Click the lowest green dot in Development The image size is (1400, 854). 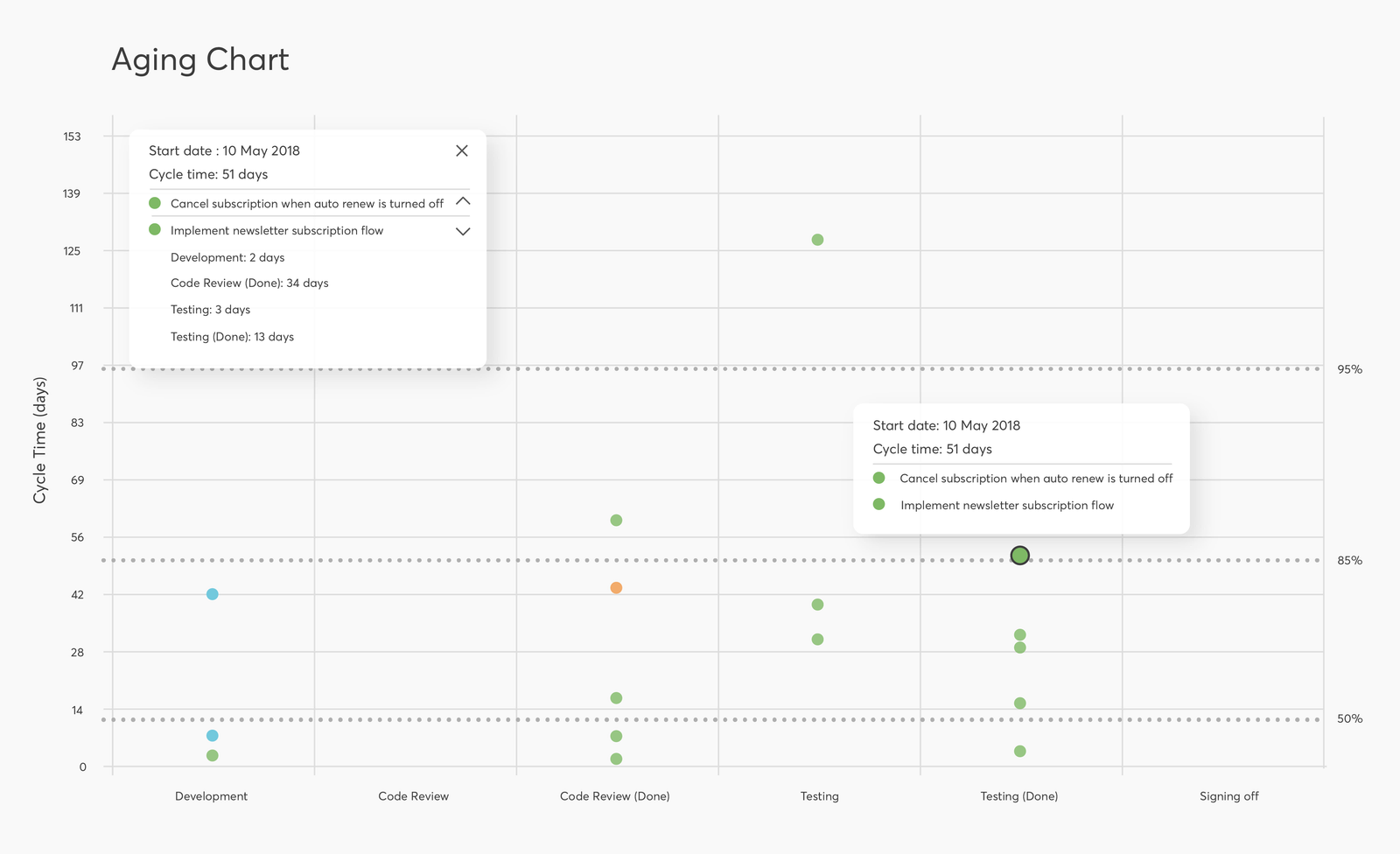(x=212, y=755)
